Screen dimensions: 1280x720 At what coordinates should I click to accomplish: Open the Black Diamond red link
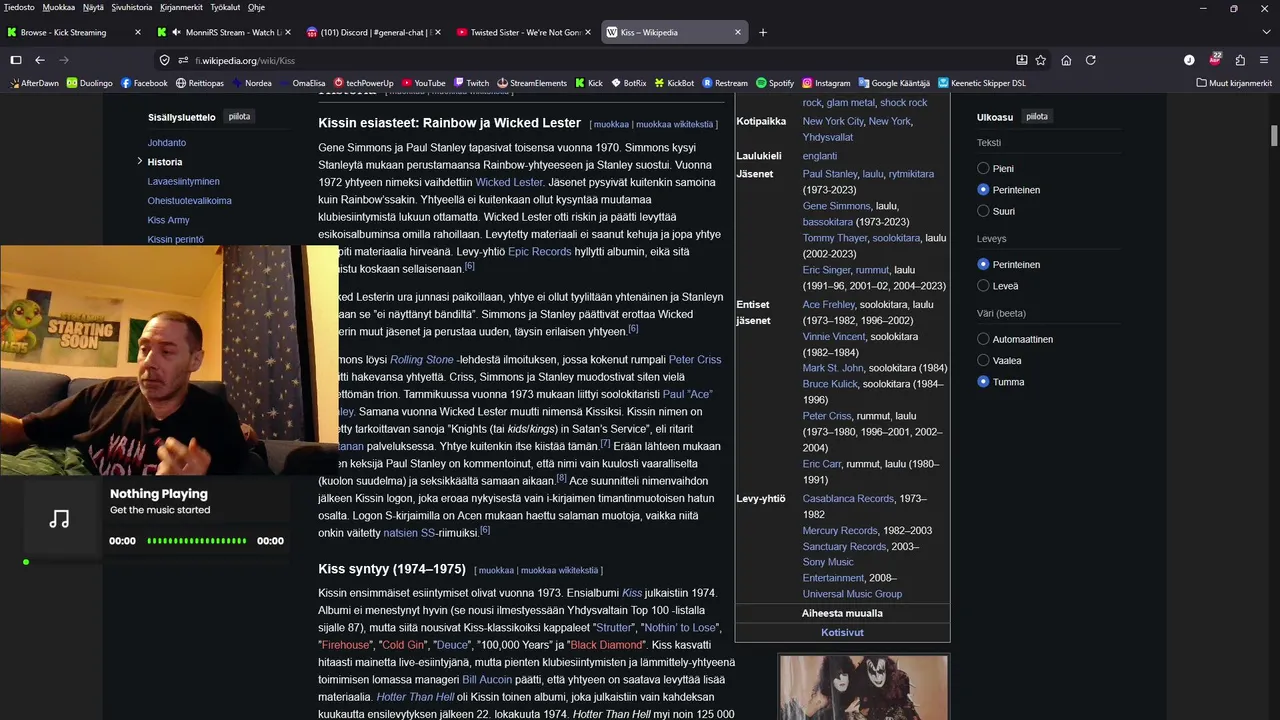tap(607, 645)
